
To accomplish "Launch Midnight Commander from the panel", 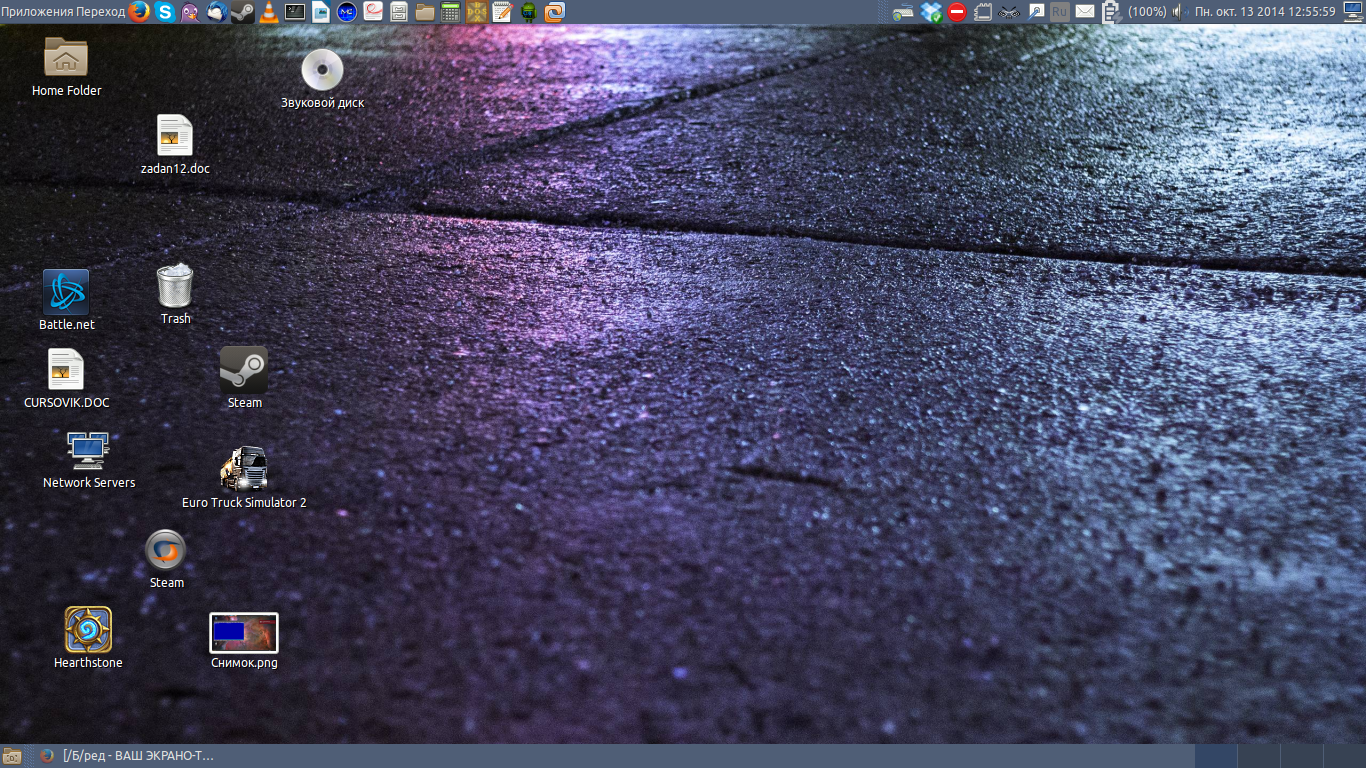I will pos(346,12).
